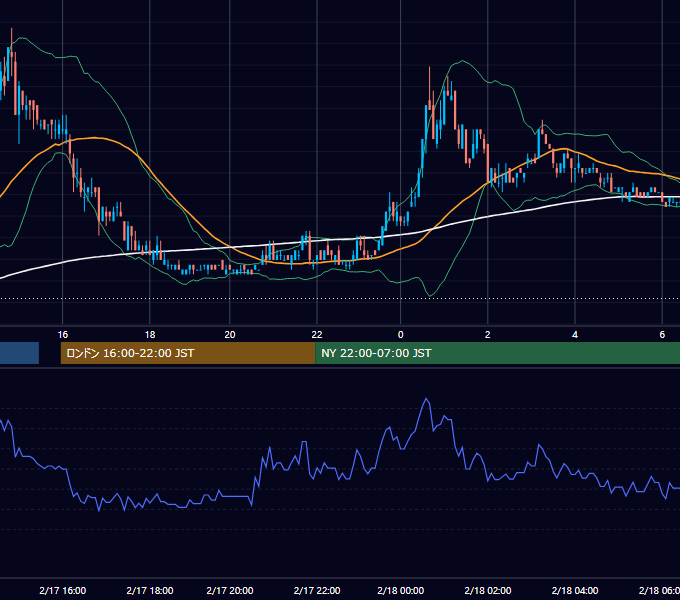Click the 16 hour label on the price chart axis

(x=63, y=335)
